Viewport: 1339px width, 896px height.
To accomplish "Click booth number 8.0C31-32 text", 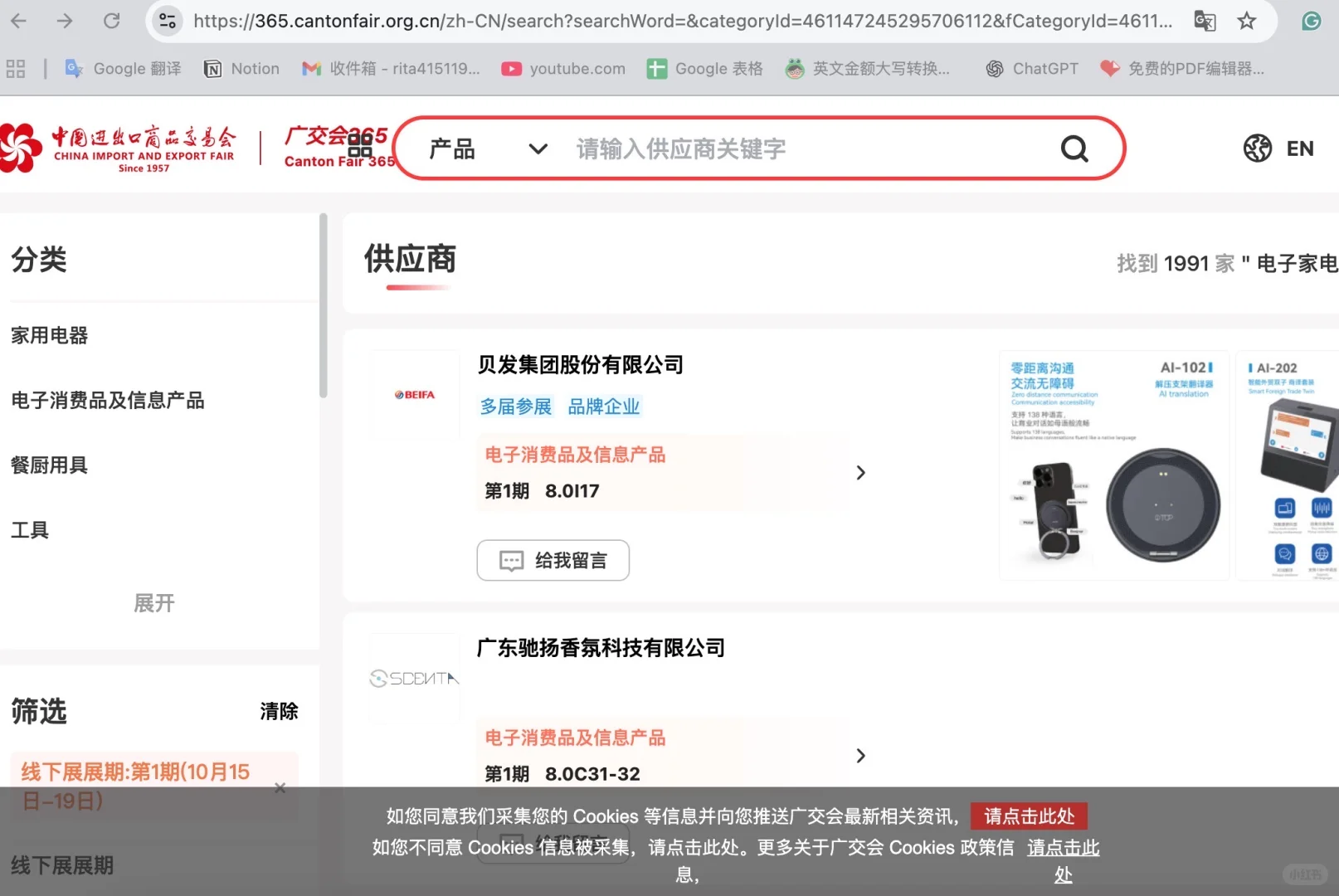I will coord(592,774).
